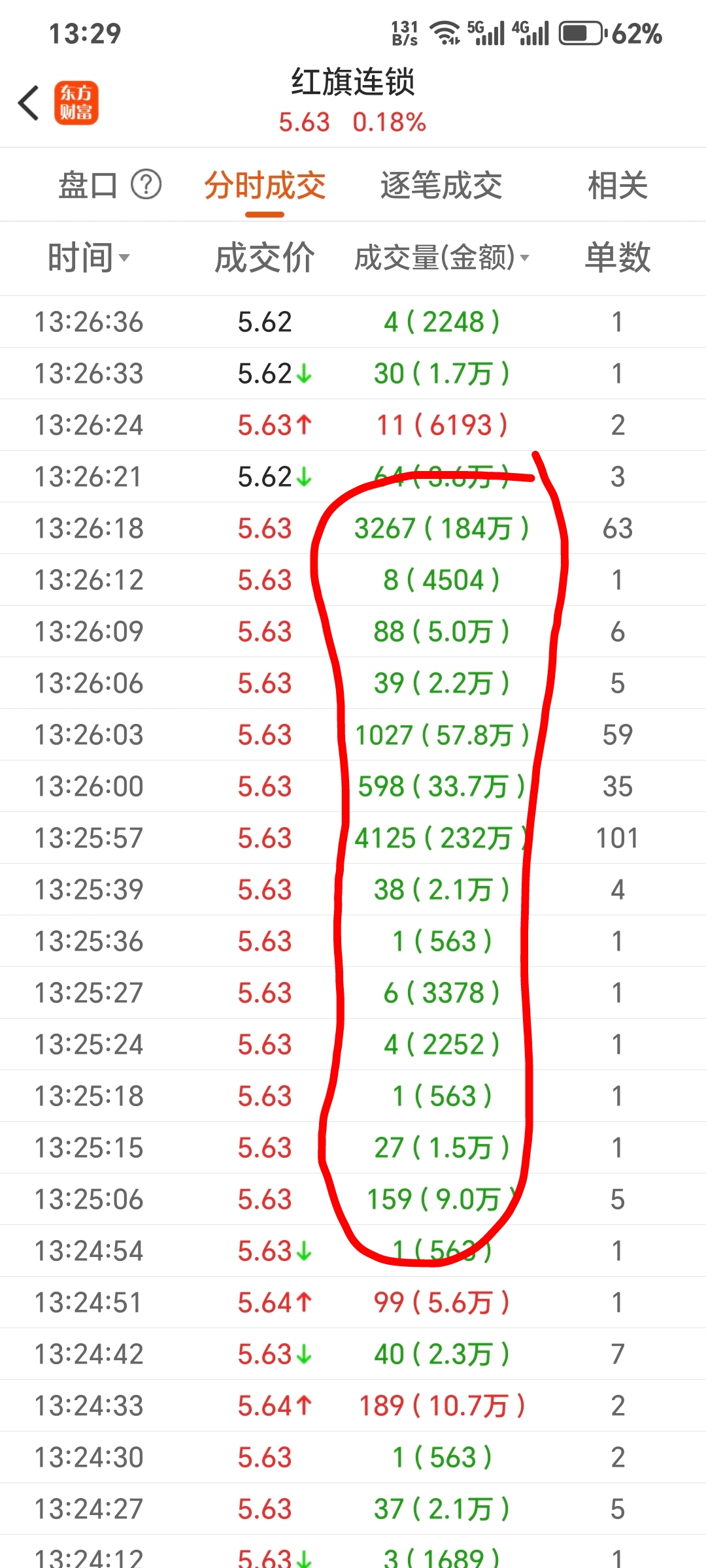Tap volume 4 ( 2252 )
706x1568 pixels.
441,1045
